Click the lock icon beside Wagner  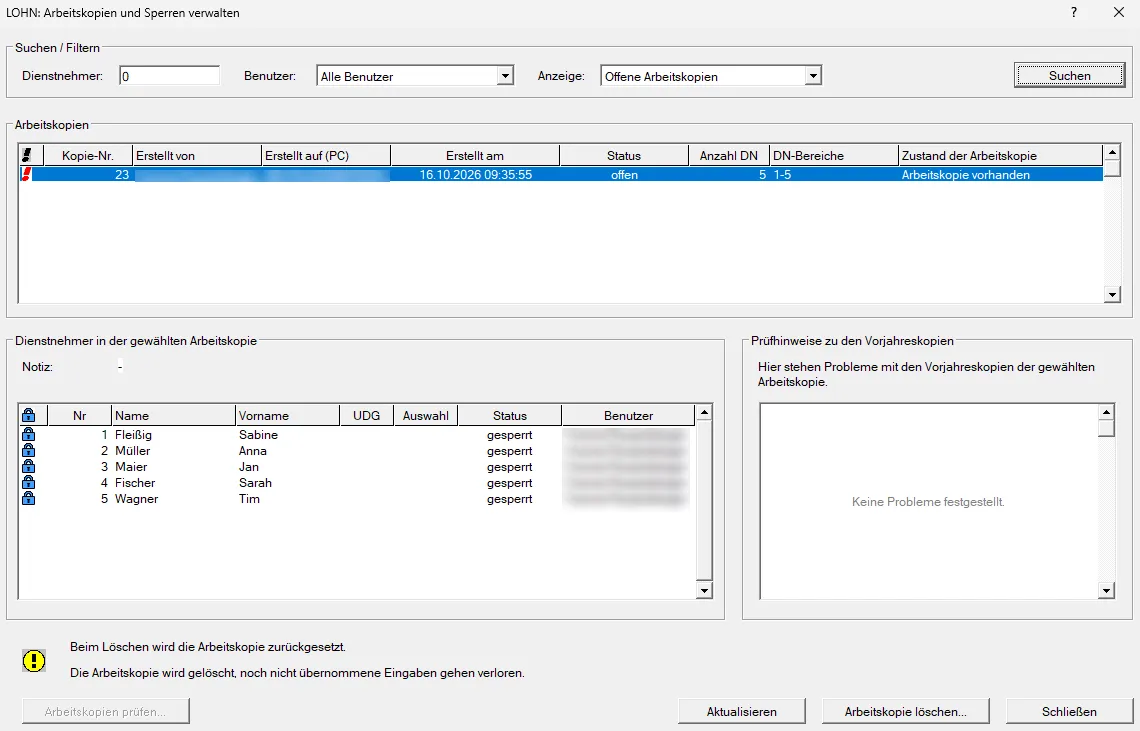click(x=28, y=498)
